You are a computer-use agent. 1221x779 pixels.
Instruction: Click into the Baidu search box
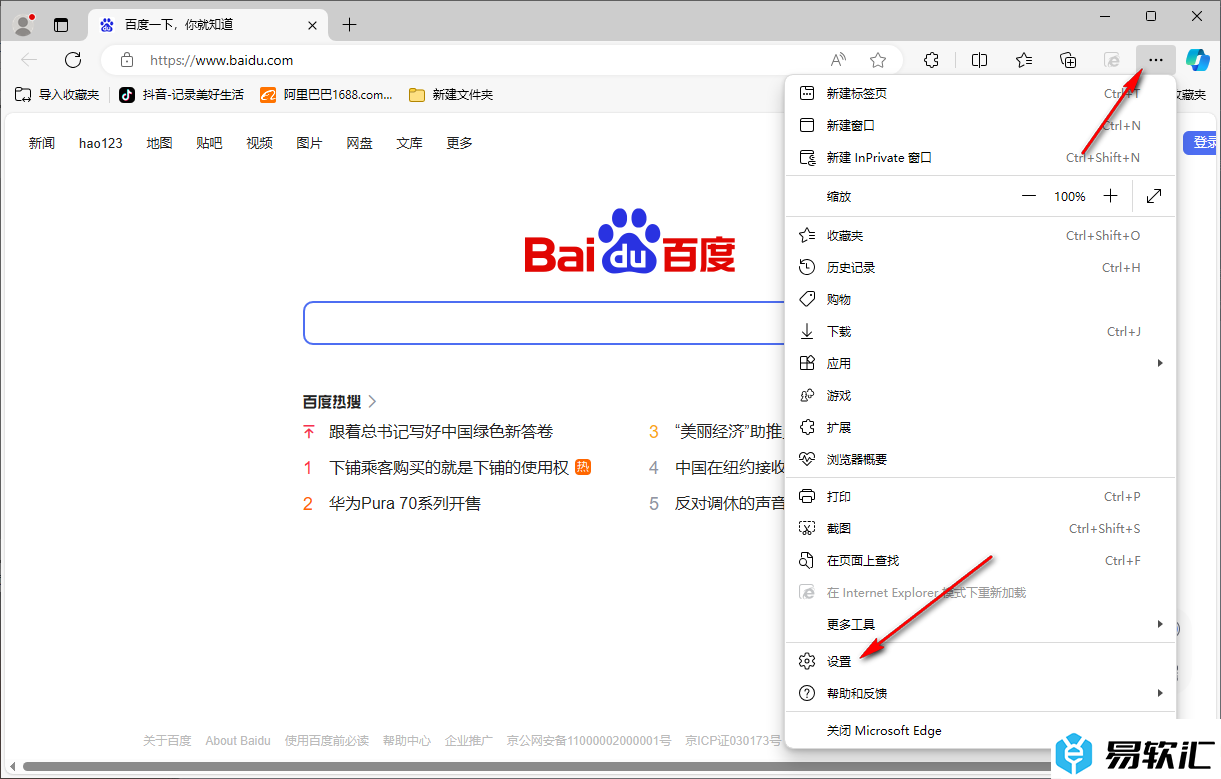tap(544, 323)
